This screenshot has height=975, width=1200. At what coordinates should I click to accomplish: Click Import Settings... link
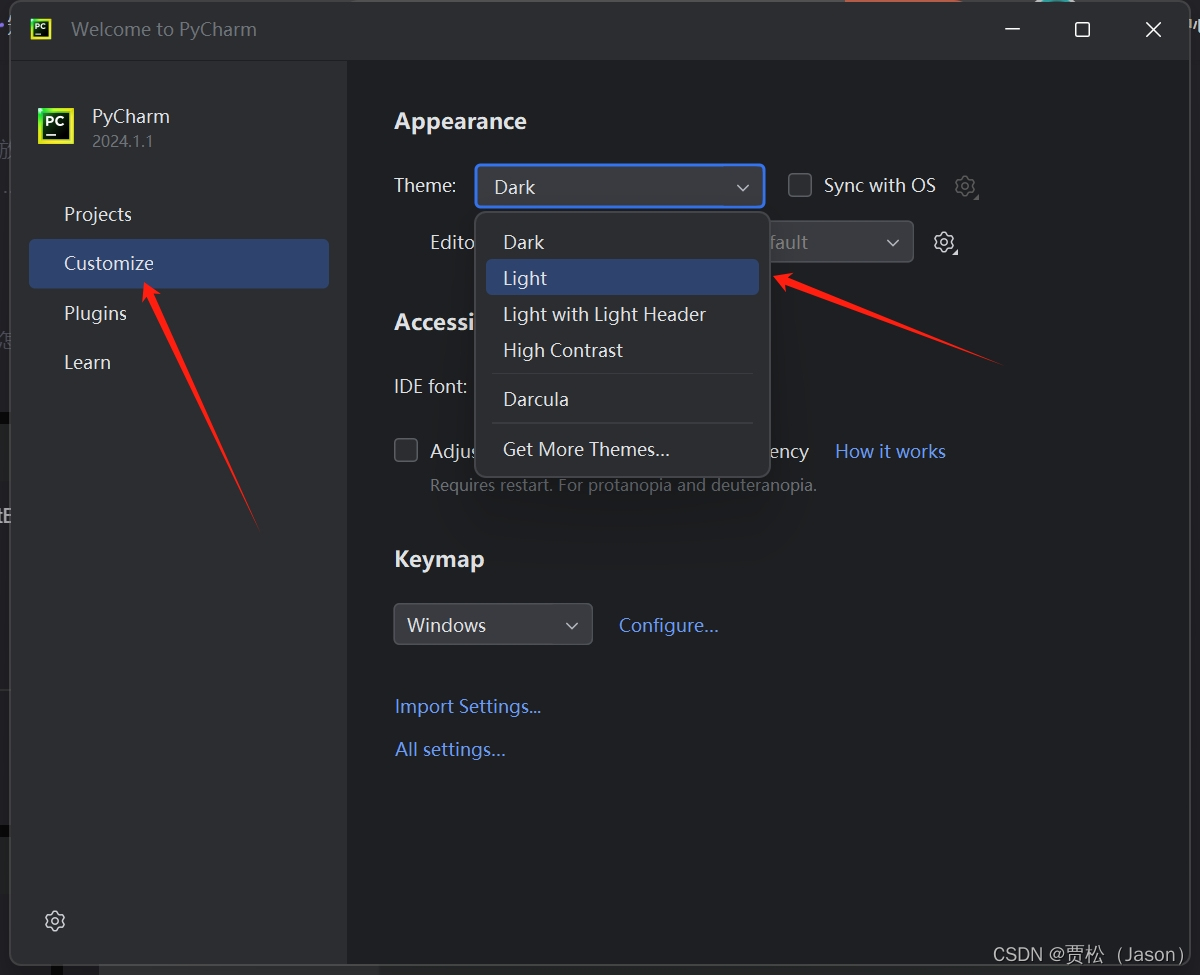coord(467,706)
